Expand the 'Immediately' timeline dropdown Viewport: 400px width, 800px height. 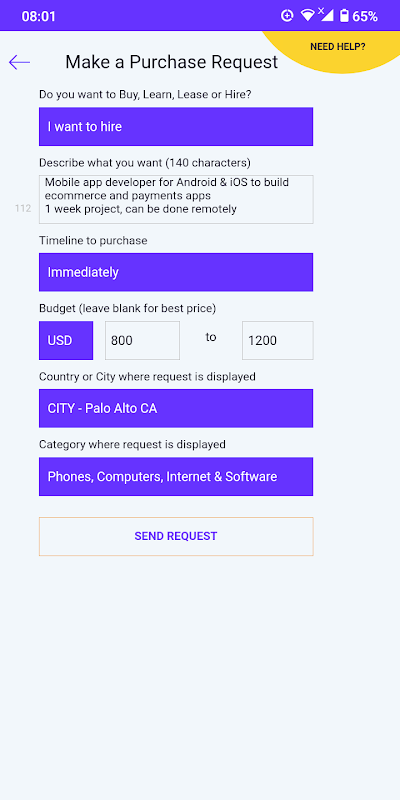[176, 272]
